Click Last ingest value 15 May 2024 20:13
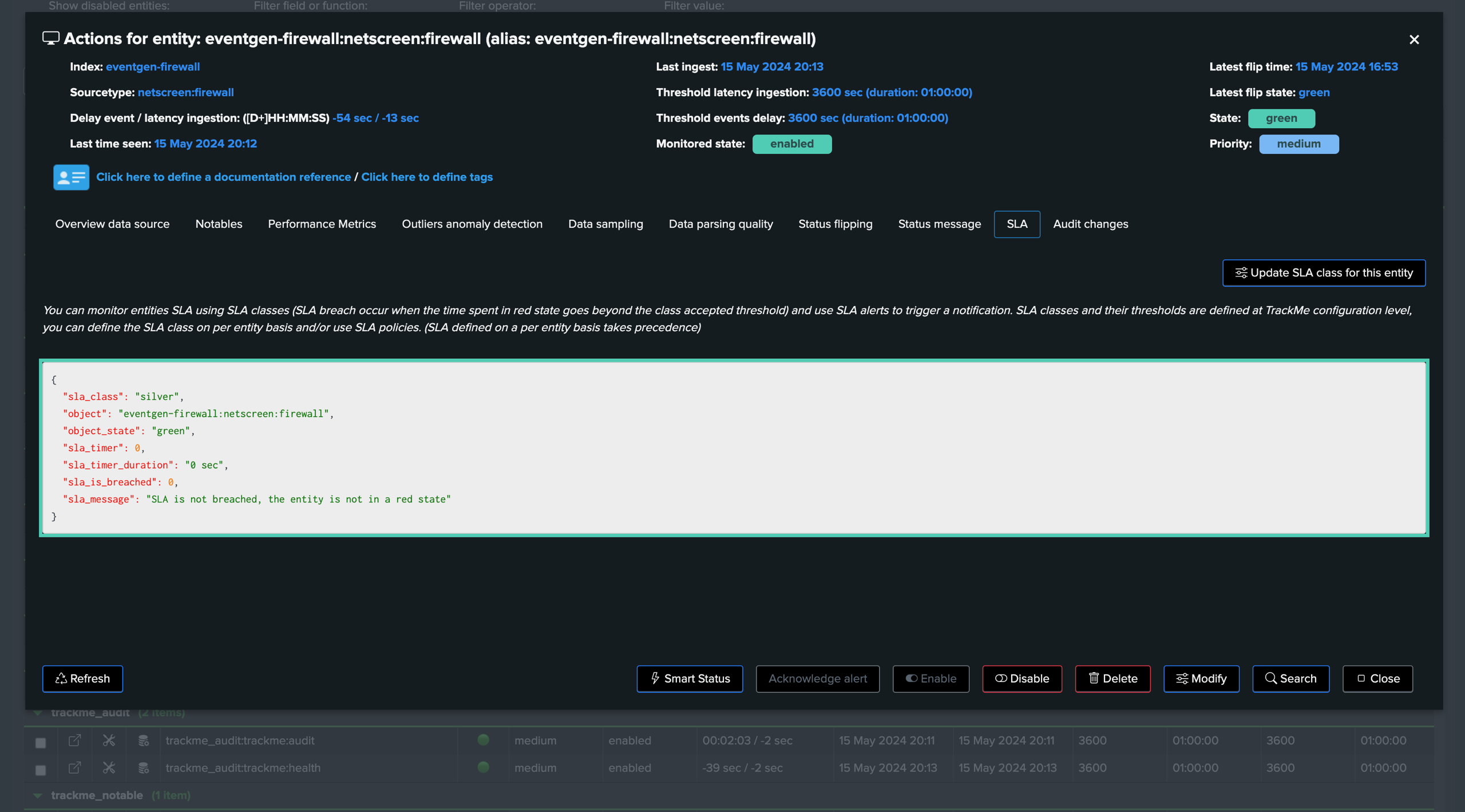Viewport: 1465px width, 812px height. [x=771, y=67]
